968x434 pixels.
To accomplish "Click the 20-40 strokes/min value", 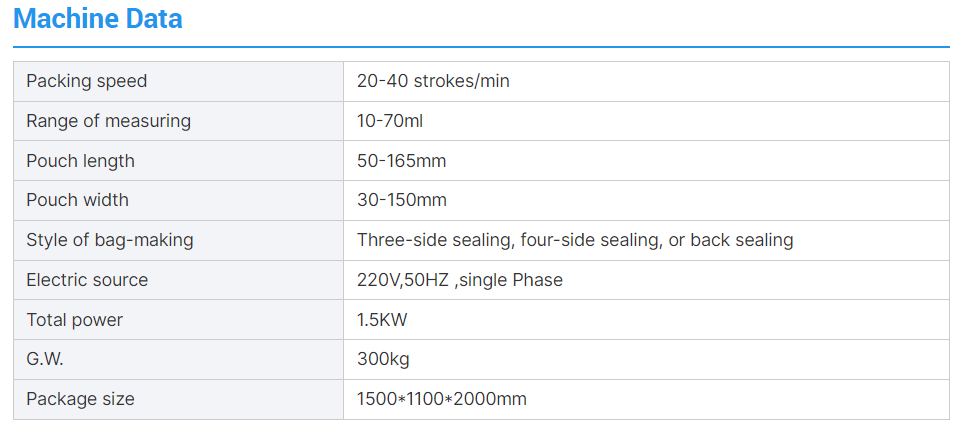I will click(x=433, y=81).
